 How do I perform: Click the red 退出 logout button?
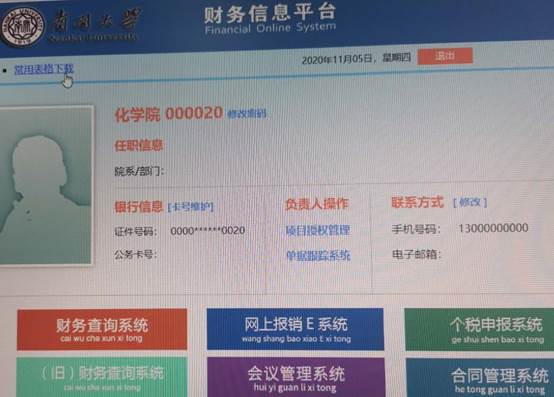coord(445,56)
